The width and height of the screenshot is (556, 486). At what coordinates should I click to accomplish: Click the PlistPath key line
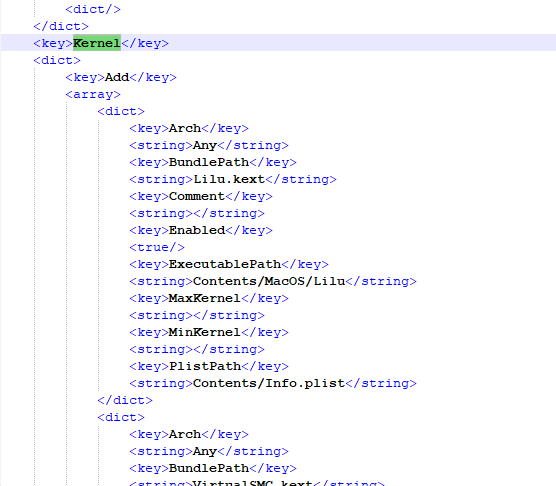coord(209,367)
